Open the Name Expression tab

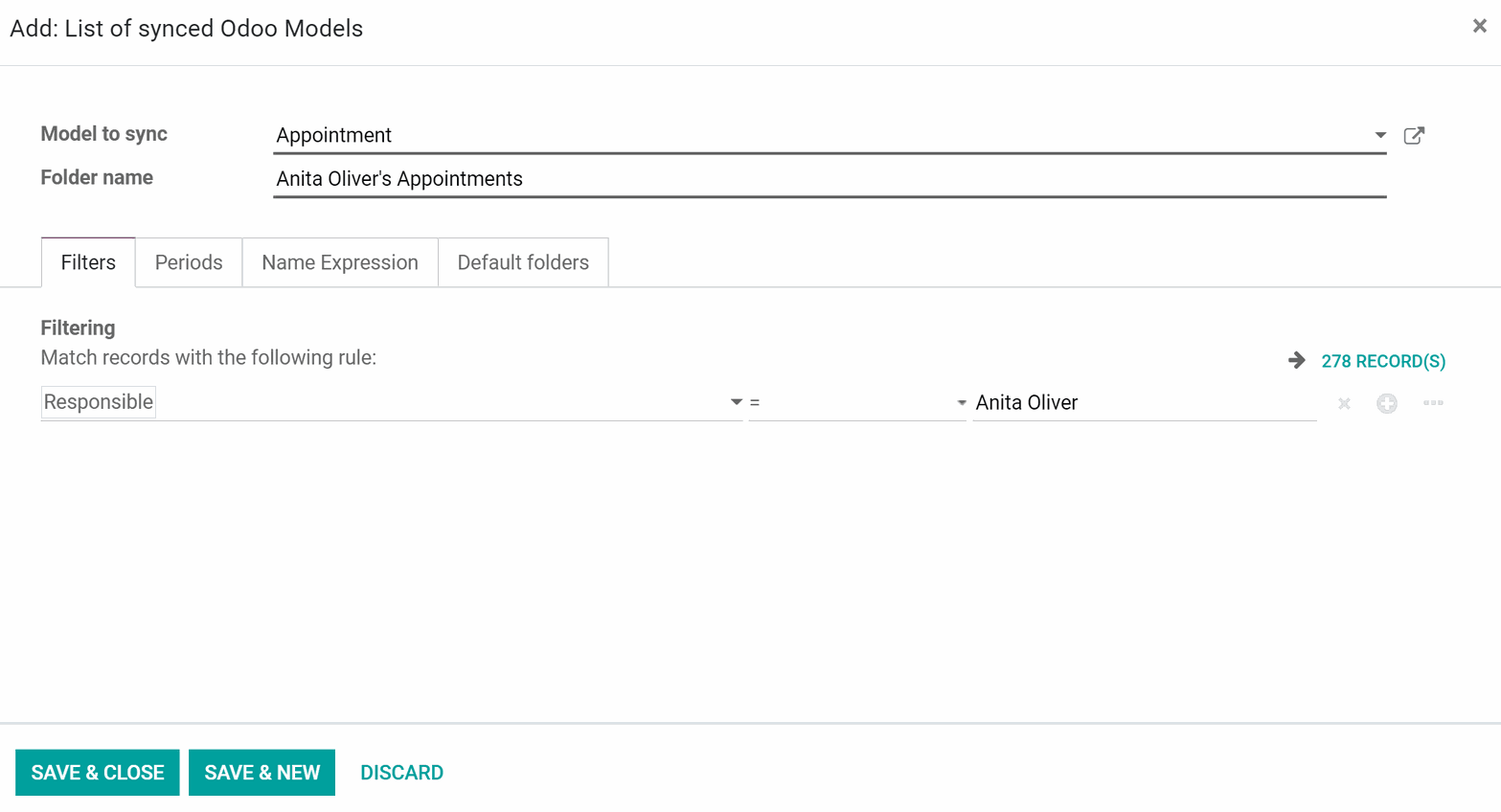point(340,262)
